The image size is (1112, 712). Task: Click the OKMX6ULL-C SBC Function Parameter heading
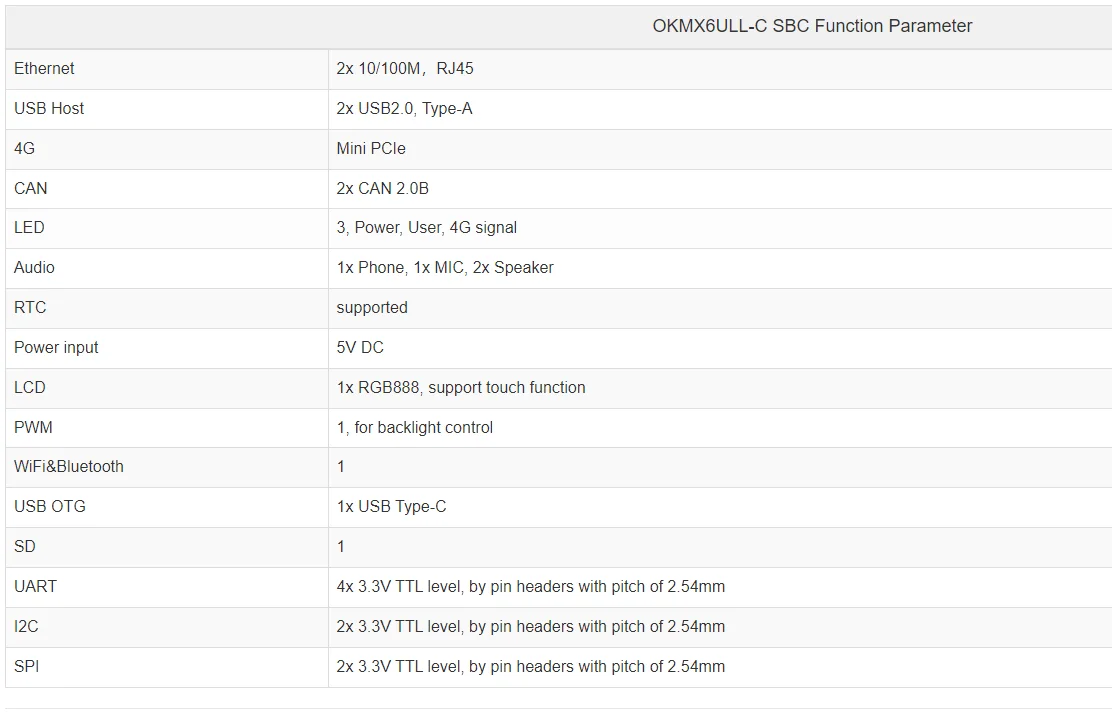(812, 27)
